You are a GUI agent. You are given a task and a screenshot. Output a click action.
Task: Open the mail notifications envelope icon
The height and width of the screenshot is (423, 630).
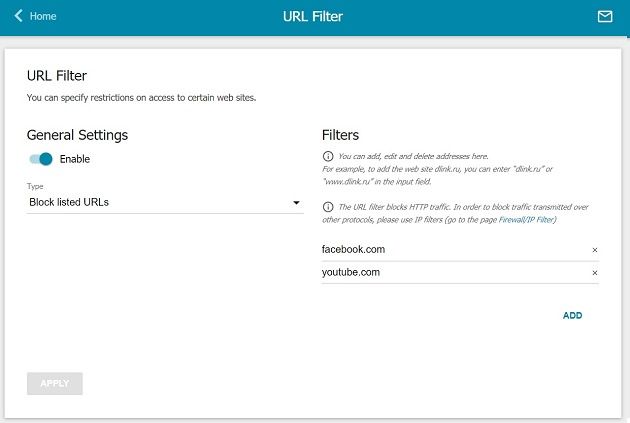coord(605,16)
